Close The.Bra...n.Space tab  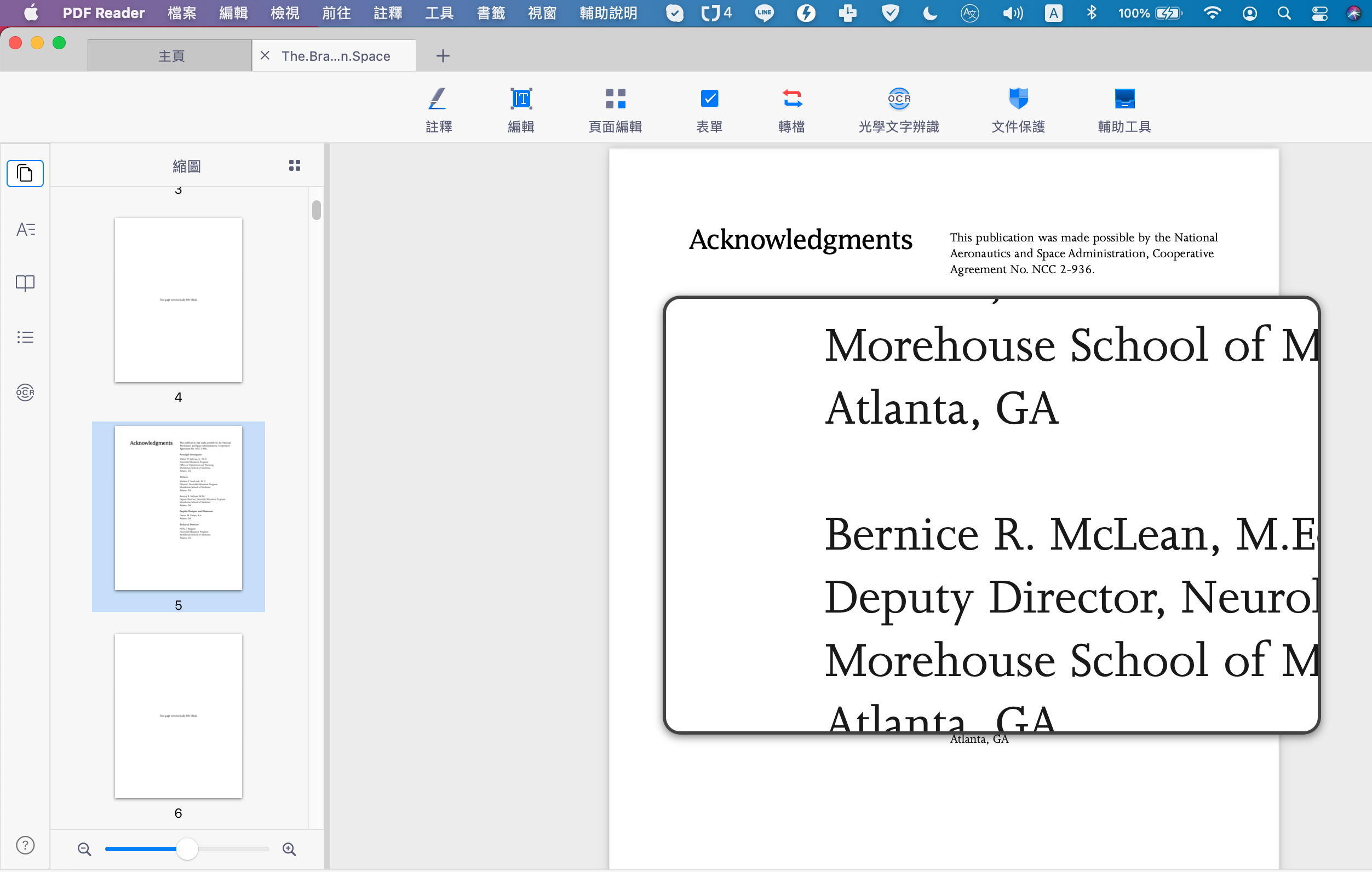tap(265, 55)
